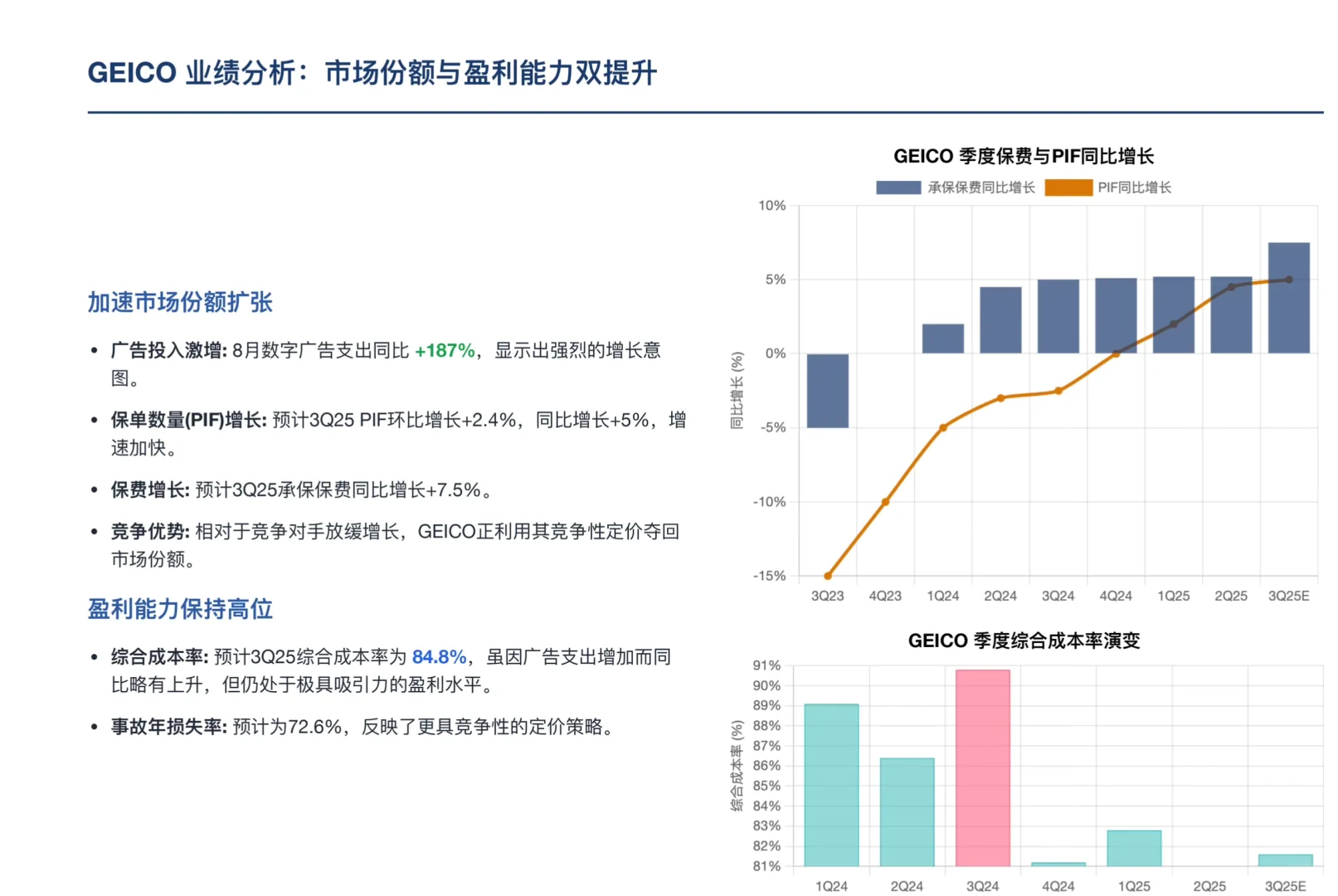
Task: Click the 3Q23 x-axis label
Action: pos(828,596)
